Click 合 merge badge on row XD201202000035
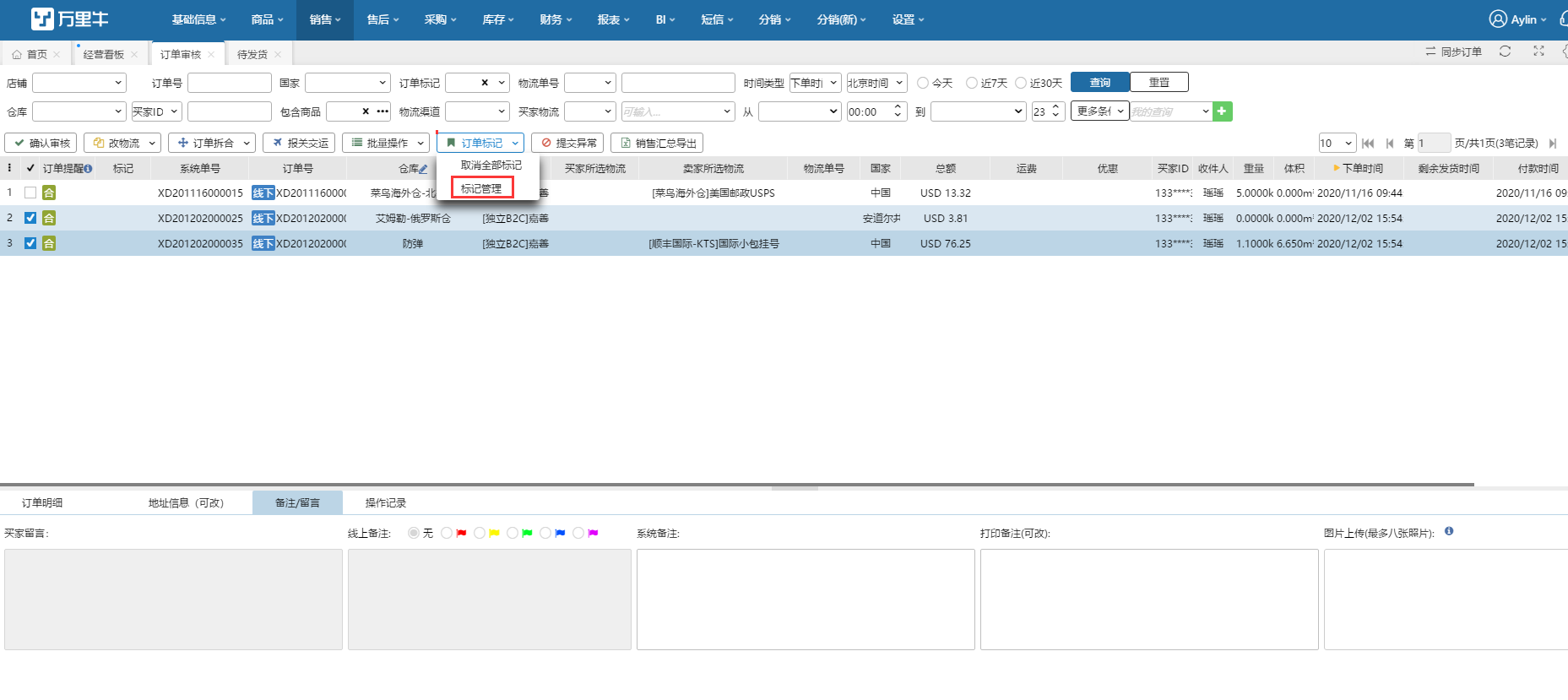Image resolution: width=1568 pixels, height=700 pixels. coord(49,243)
